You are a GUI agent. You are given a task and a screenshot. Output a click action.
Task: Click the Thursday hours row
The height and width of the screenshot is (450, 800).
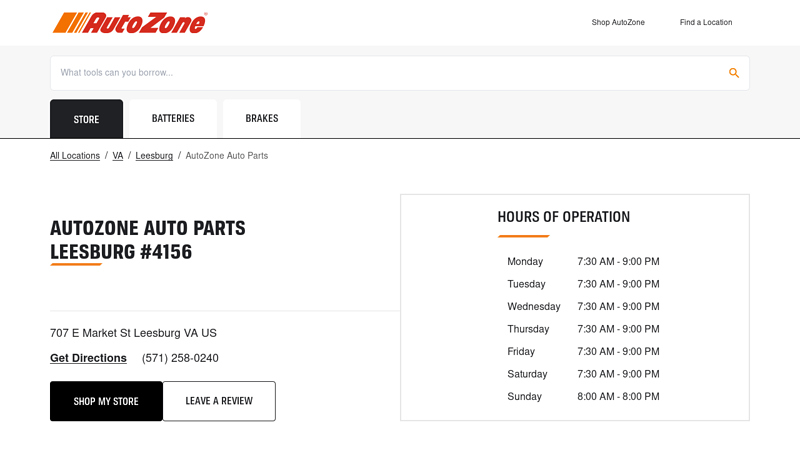pos(583,329)
